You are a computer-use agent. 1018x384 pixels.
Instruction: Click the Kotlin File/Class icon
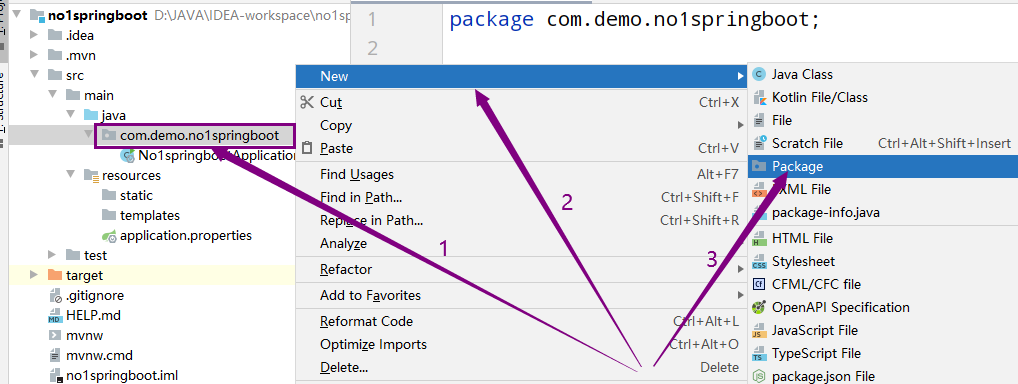click(758, 97)
